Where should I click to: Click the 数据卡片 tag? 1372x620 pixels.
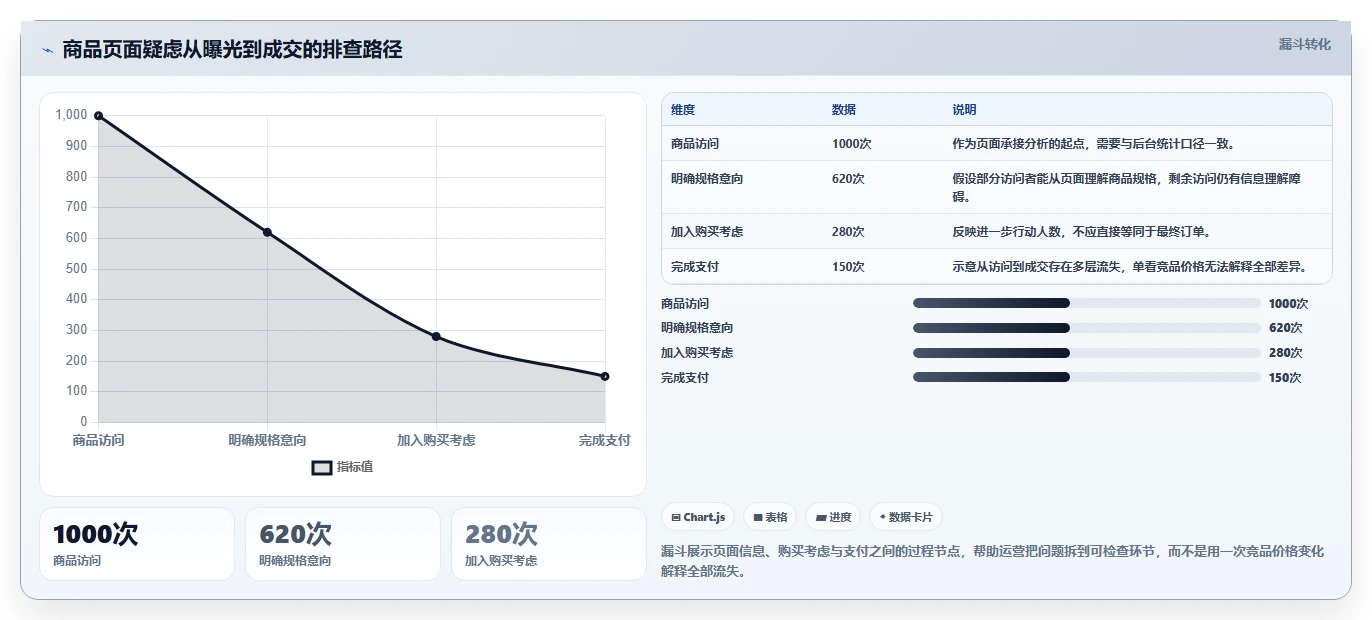[906, 517]
